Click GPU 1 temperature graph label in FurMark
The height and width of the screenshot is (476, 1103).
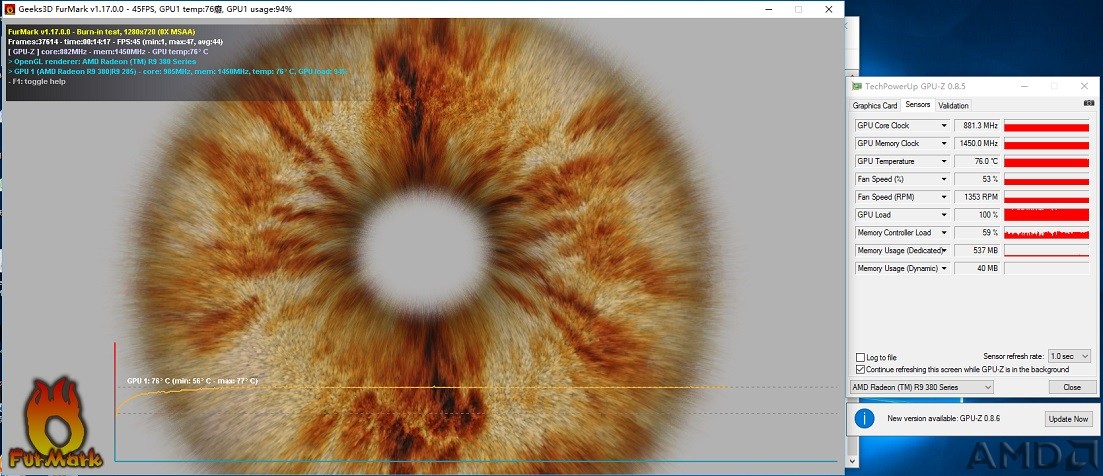192,381
